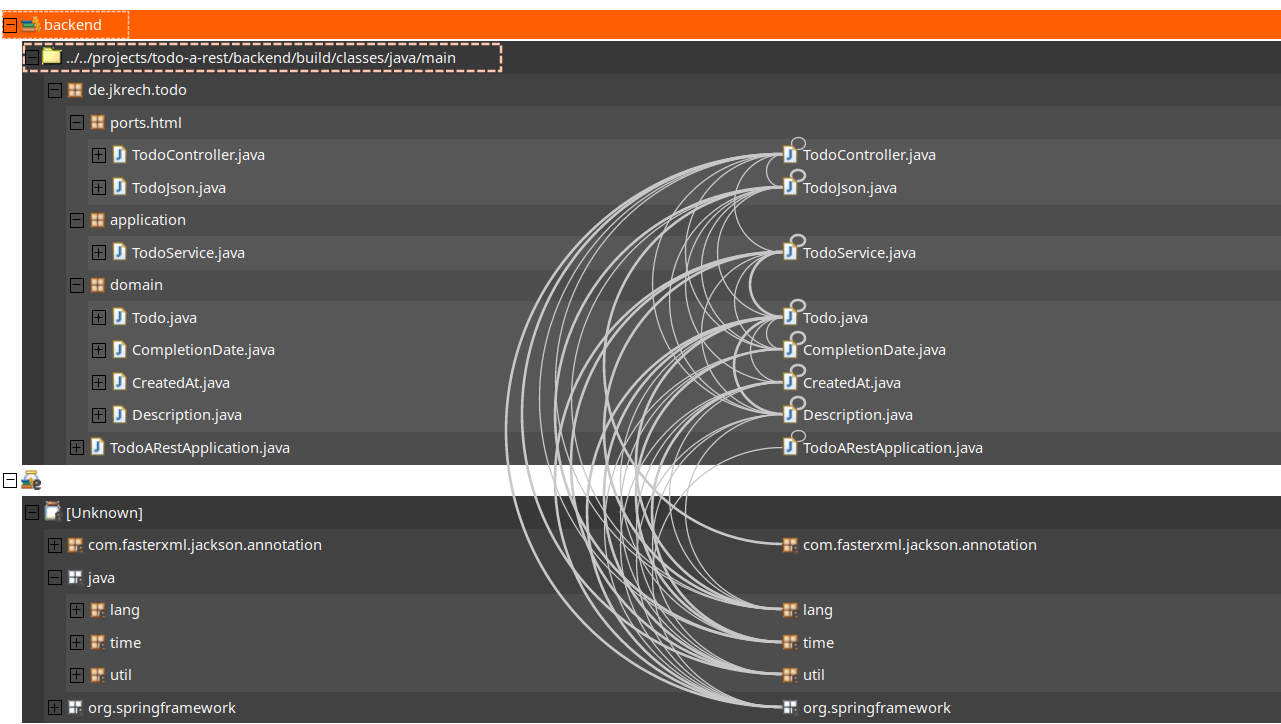Expand TodoService.java in left tree
This screenshot has height=724, width=1281.
[98, 253]
